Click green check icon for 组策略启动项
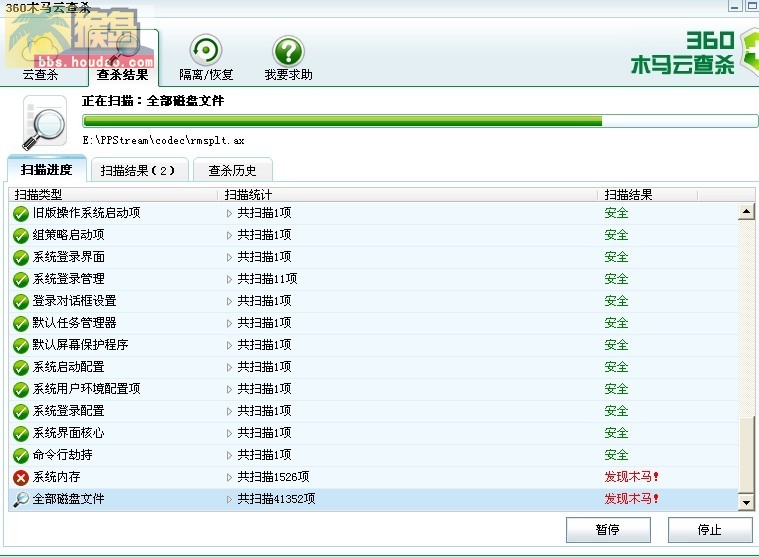The height and width of the screenshot is (557, 759). click(x=21, y=236)
